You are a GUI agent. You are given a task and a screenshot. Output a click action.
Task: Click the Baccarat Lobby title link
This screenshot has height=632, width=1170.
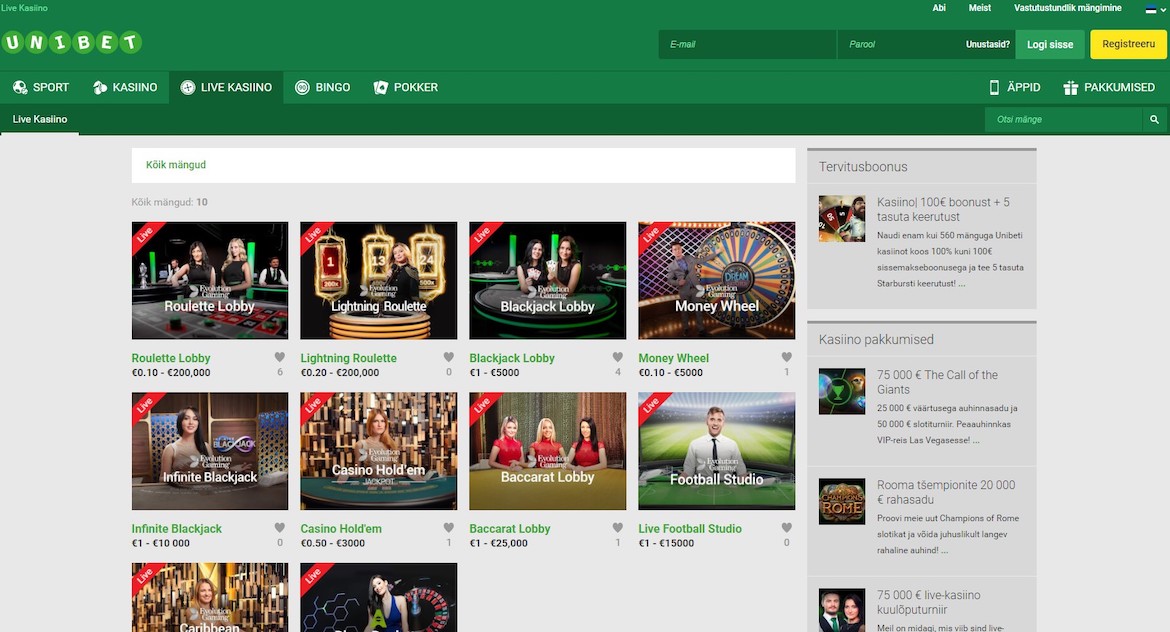[510, 528]
